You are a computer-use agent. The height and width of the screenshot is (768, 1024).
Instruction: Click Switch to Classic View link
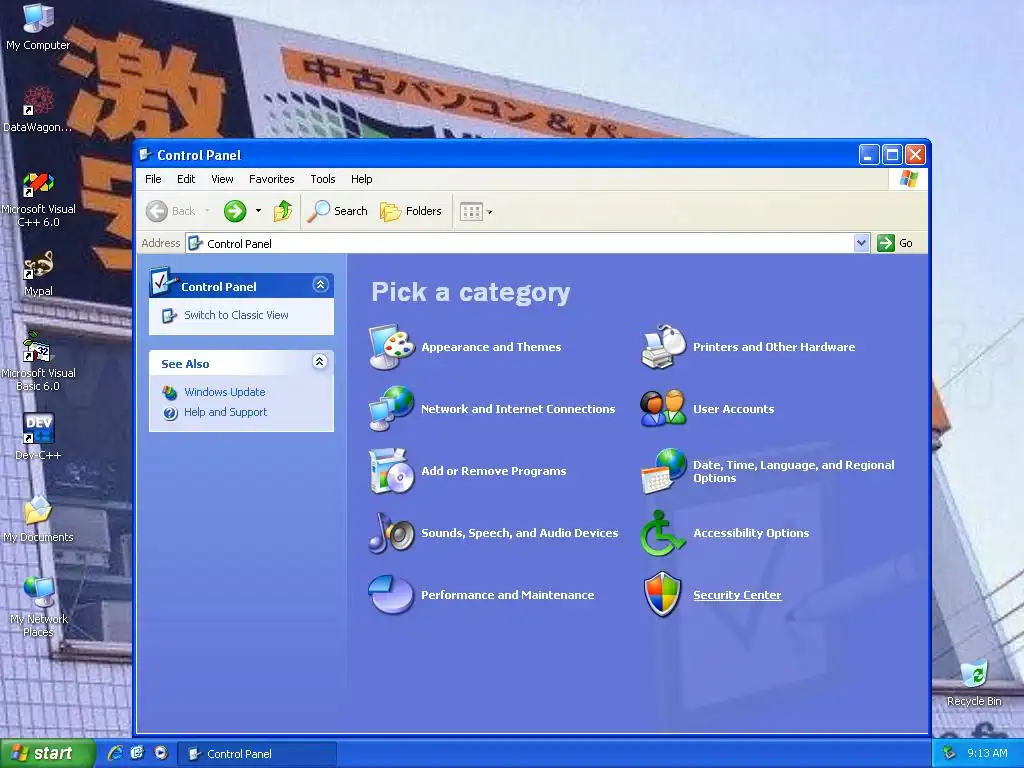point(236,315)
